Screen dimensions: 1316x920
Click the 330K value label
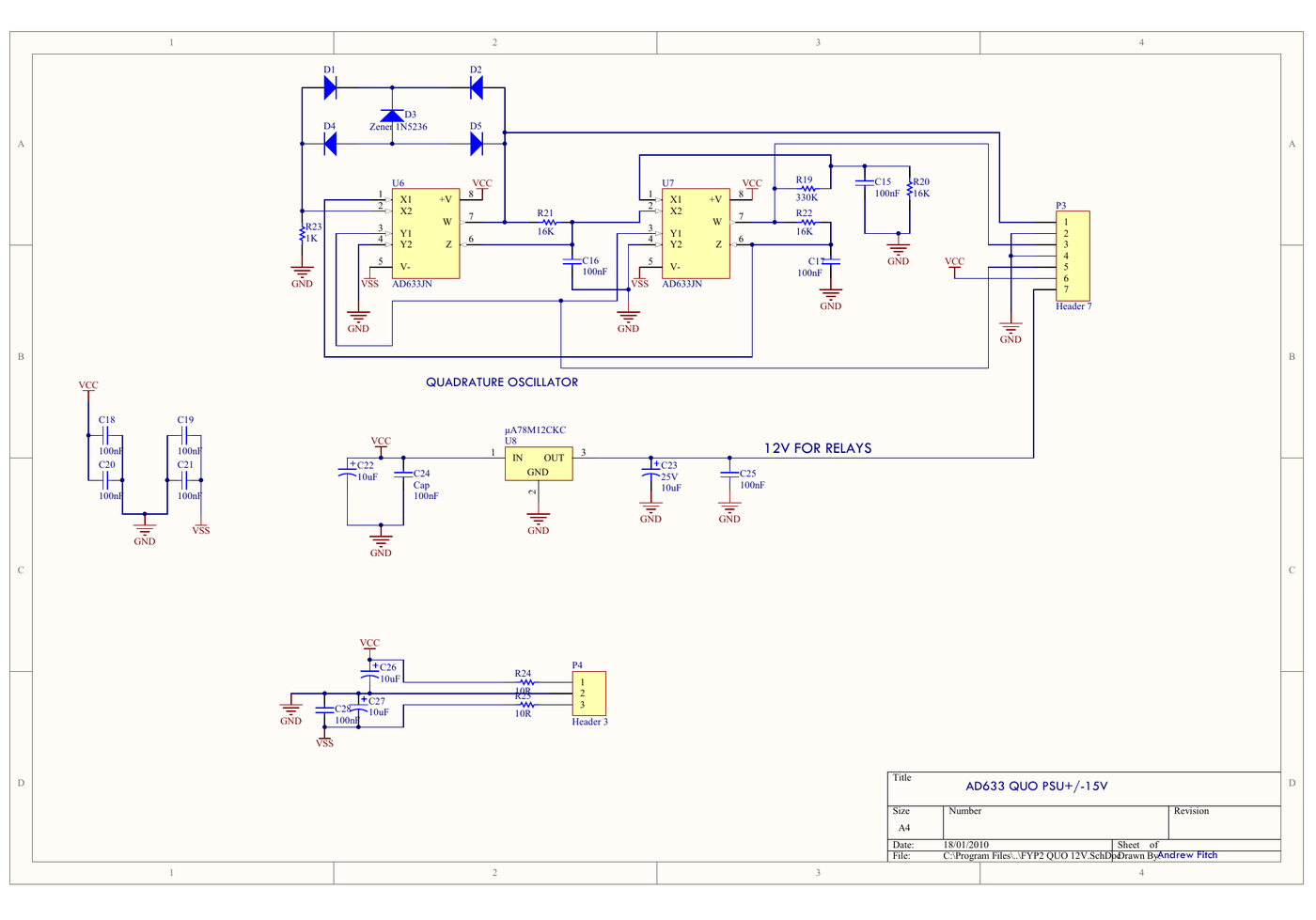[x=807, y=197]
